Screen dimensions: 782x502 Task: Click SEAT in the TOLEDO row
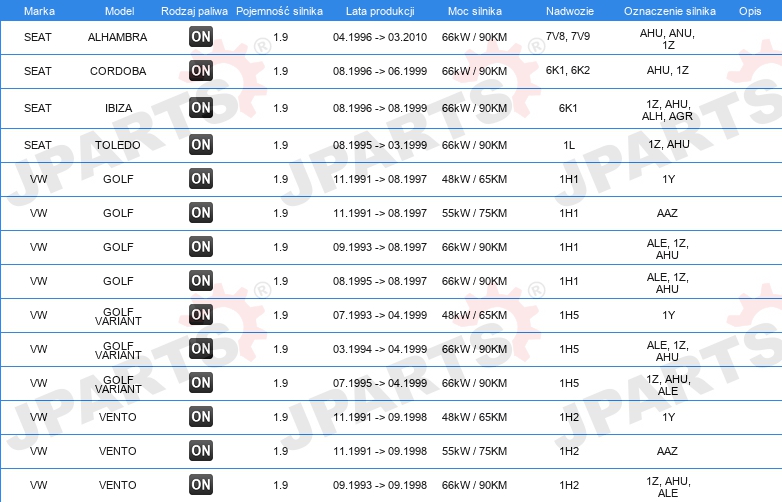pyautogui.click(x=38, y=145)
